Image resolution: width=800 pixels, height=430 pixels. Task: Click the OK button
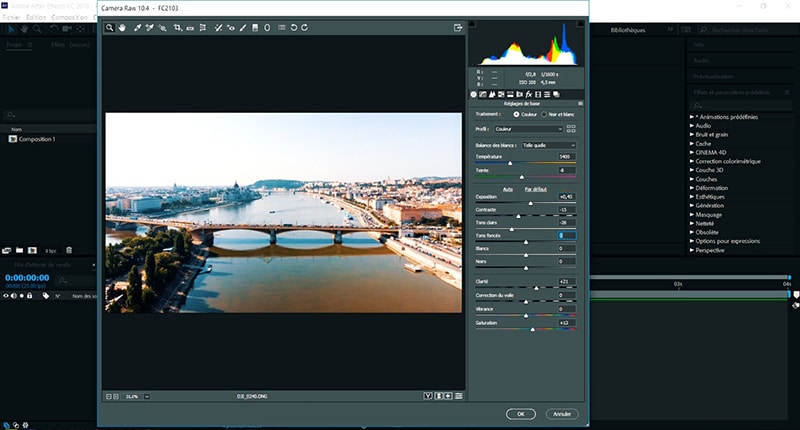coord(520,413)
